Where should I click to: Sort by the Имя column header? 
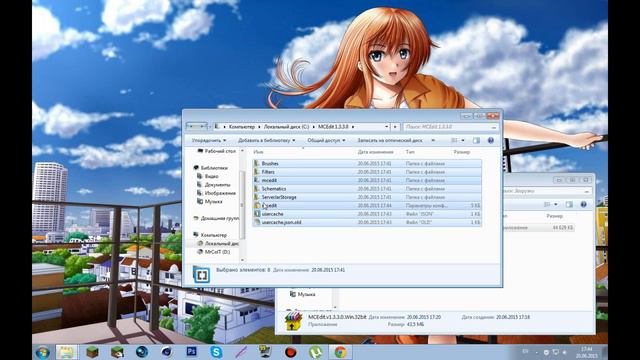tap(258, 152)
